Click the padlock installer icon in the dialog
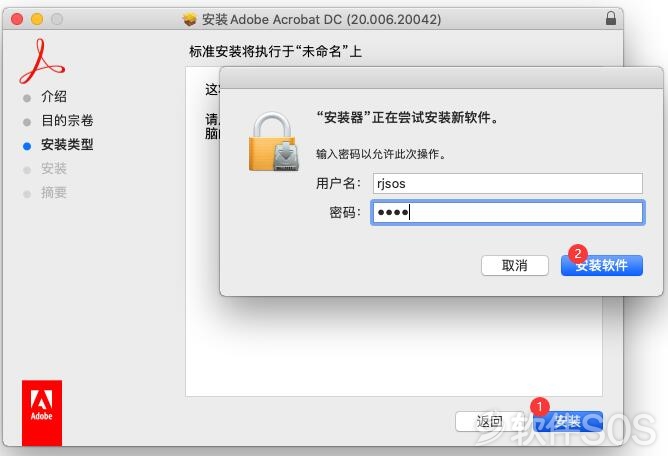The width and height of the screenshot is (668, 456). (274, 141)
